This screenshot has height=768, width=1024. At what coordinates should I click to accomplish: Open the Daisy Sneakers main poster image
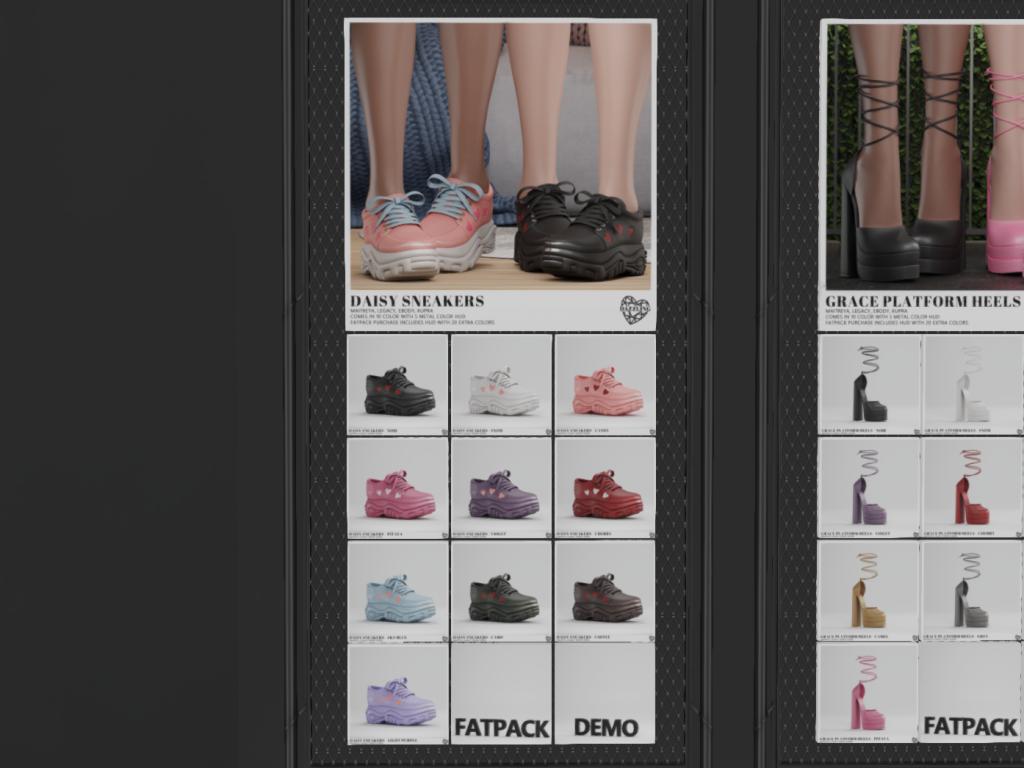point(500,155)
